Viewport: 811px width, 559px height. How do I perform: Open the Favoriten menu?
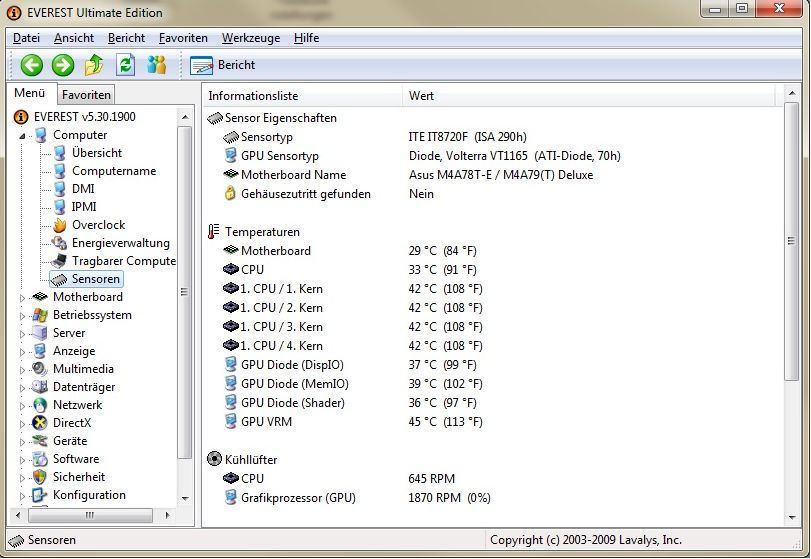point(183,38)
